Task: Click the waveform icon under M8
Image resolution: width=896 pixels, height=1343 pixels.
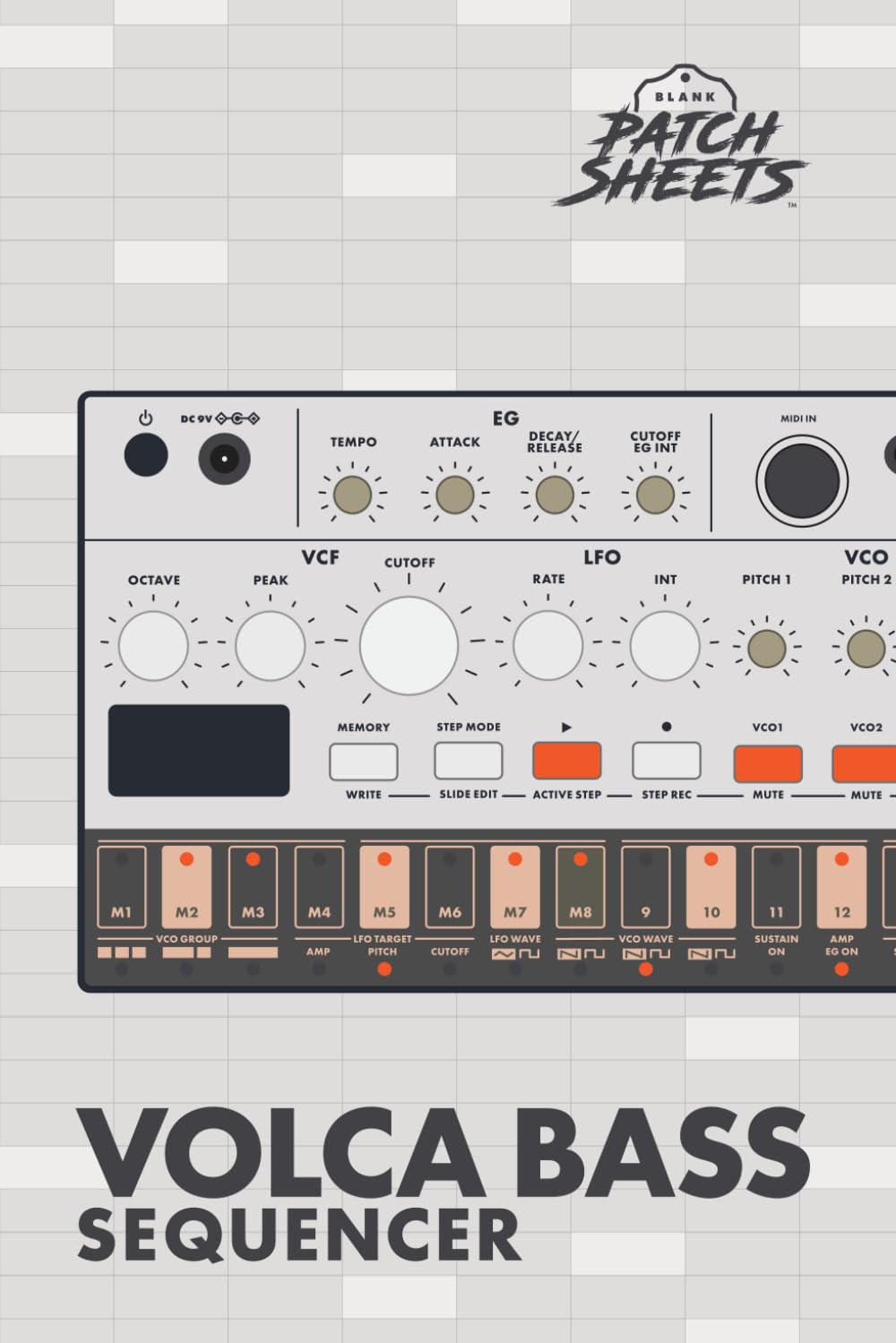Action: click(x=581, y=953)
